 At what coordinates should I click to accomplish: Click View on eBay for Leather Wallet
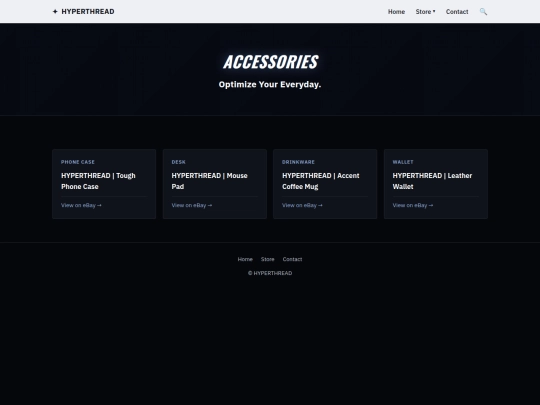tap(413, 205)
